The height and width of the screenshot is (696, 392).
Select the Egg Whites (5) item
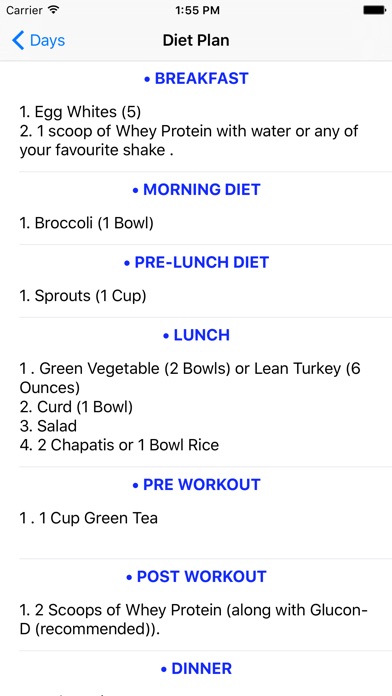pyautogui.click(x=80, y=112)
